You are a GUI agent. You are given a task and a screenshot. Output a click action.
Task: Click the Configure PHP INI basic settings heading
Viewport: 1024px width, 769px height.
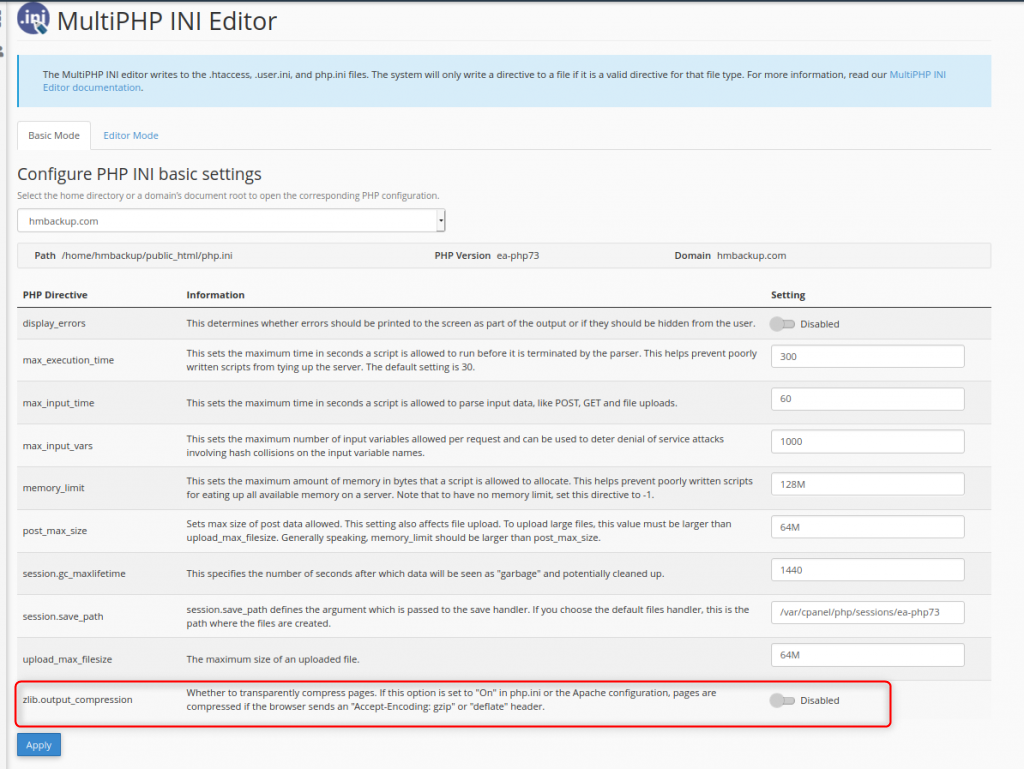(139, 174)
